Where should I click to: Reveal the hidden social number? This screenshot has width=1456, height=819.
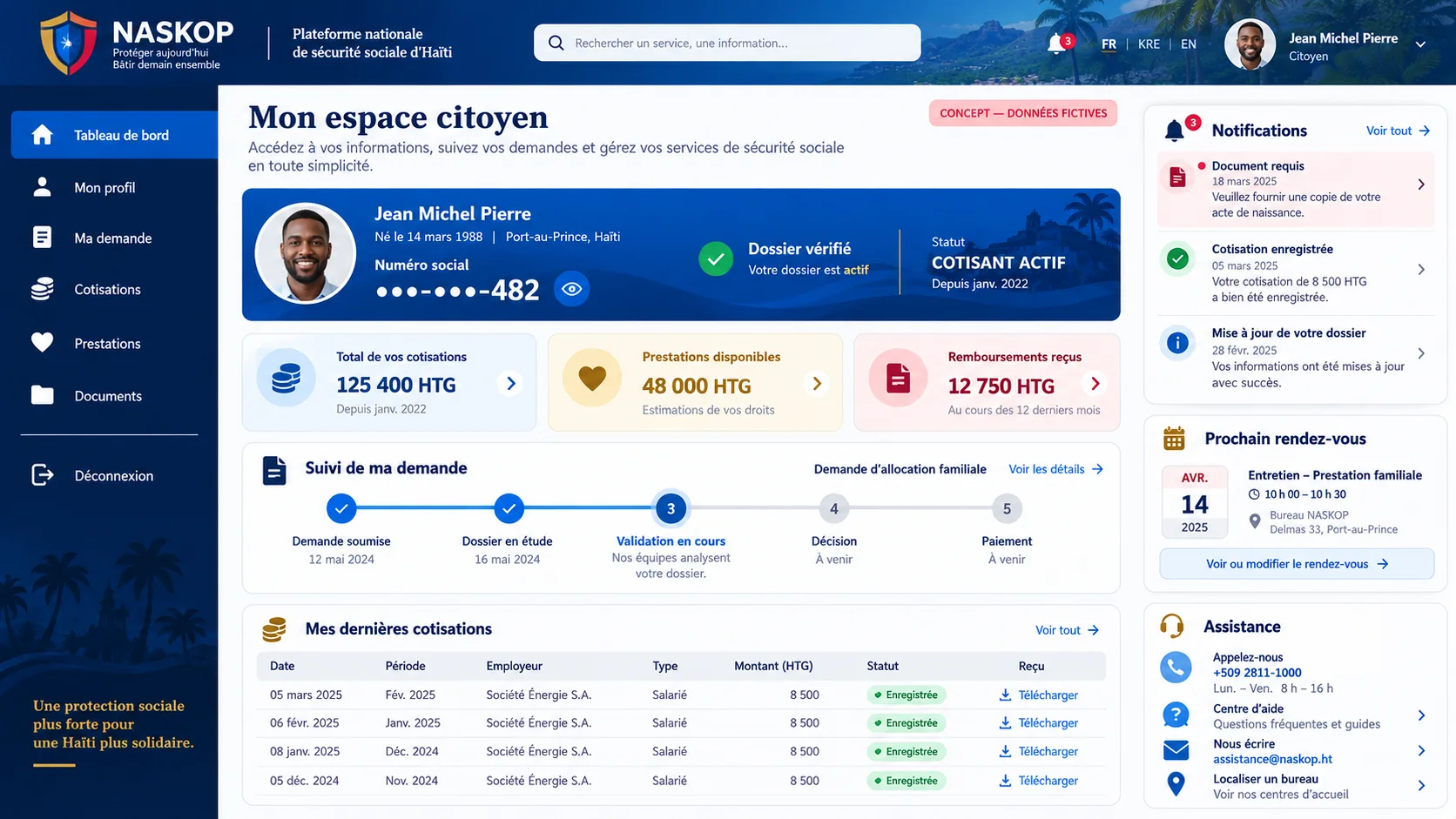[x=572, y=289]
